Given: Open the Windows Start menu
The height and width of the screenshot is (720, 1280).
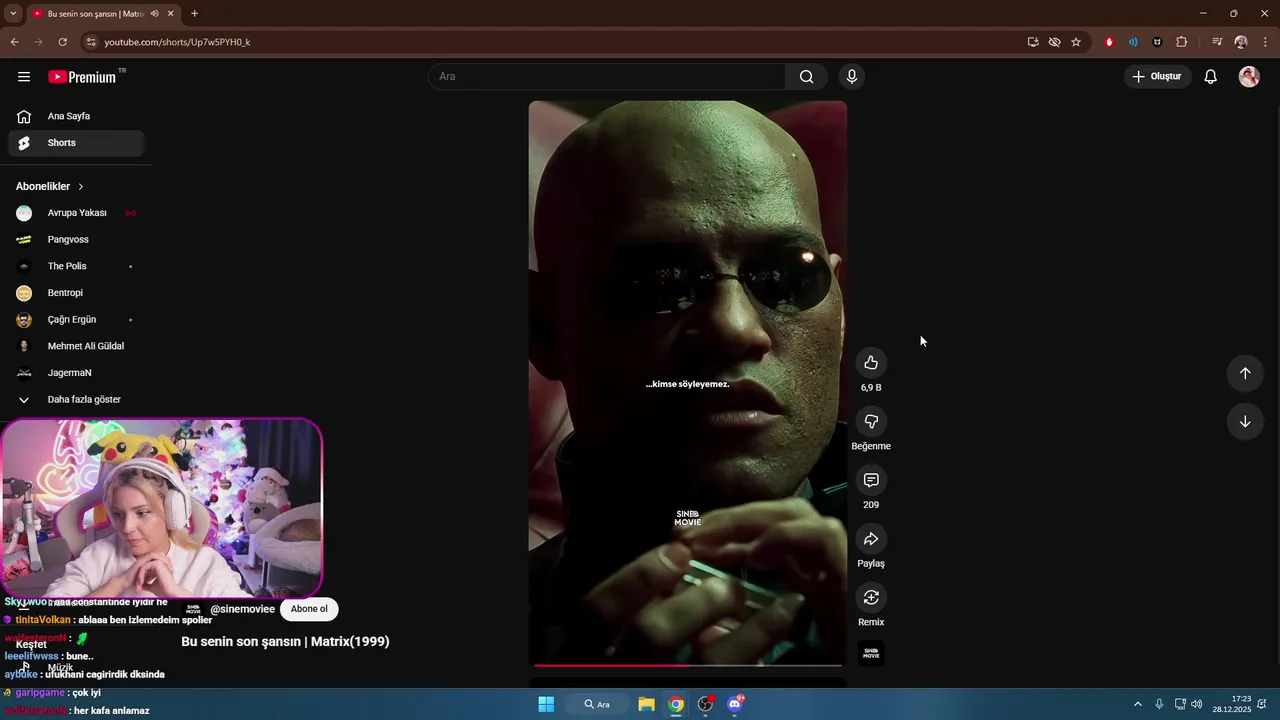Looking at the screenshot, I should 546,704.
